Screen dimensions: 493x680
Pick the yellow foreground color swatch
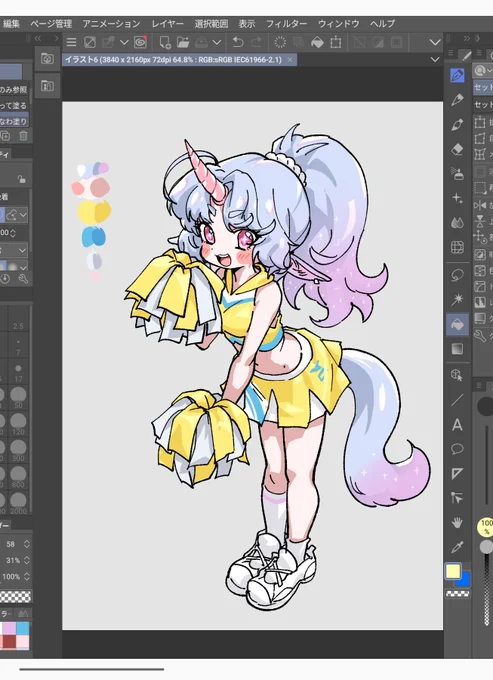(x=453, y=571)
